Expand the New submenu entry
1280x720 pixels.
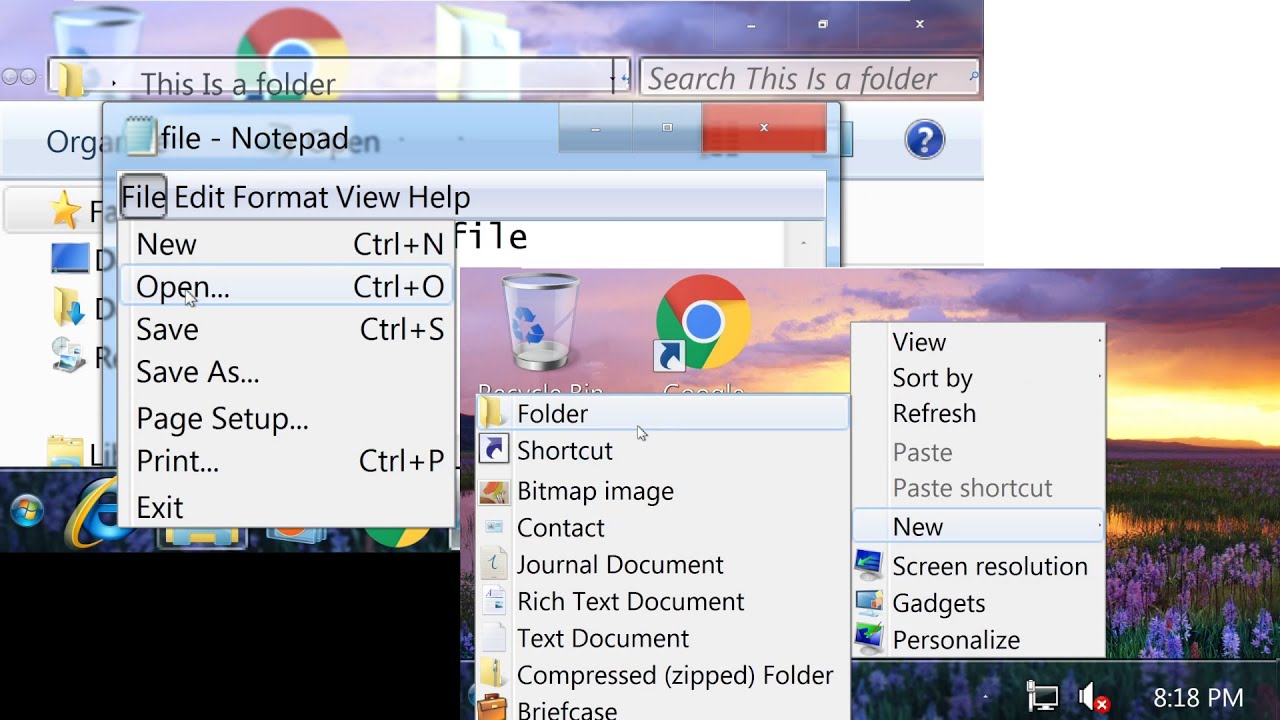[979, 526]
